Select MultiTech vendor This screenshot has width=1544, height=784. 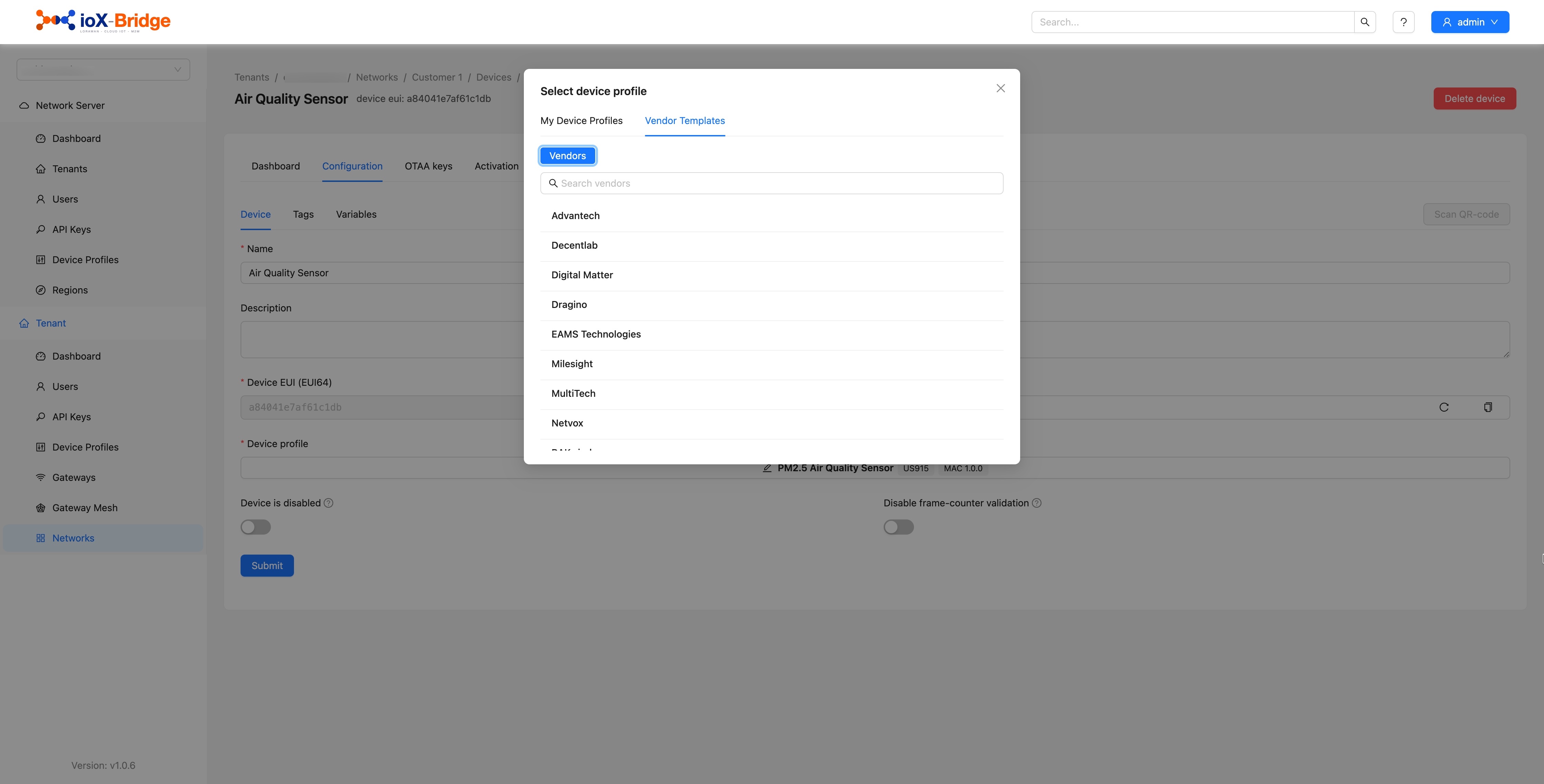coord(771,393)
